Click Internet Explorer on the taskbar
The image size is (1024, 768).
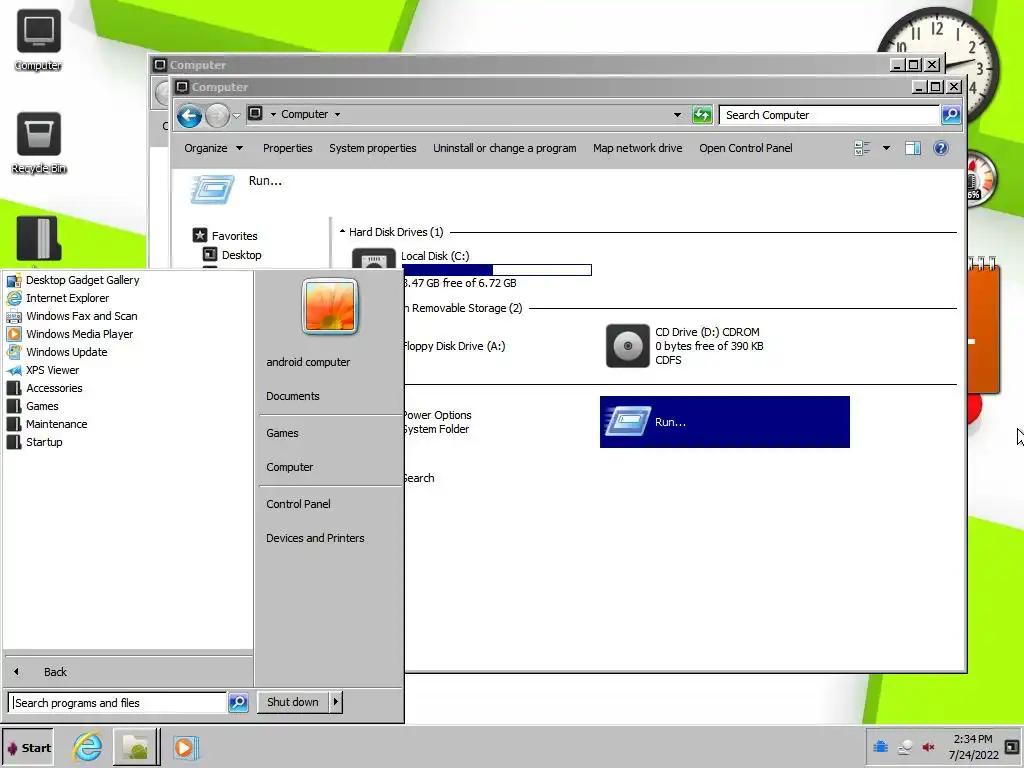click(88, 746)
